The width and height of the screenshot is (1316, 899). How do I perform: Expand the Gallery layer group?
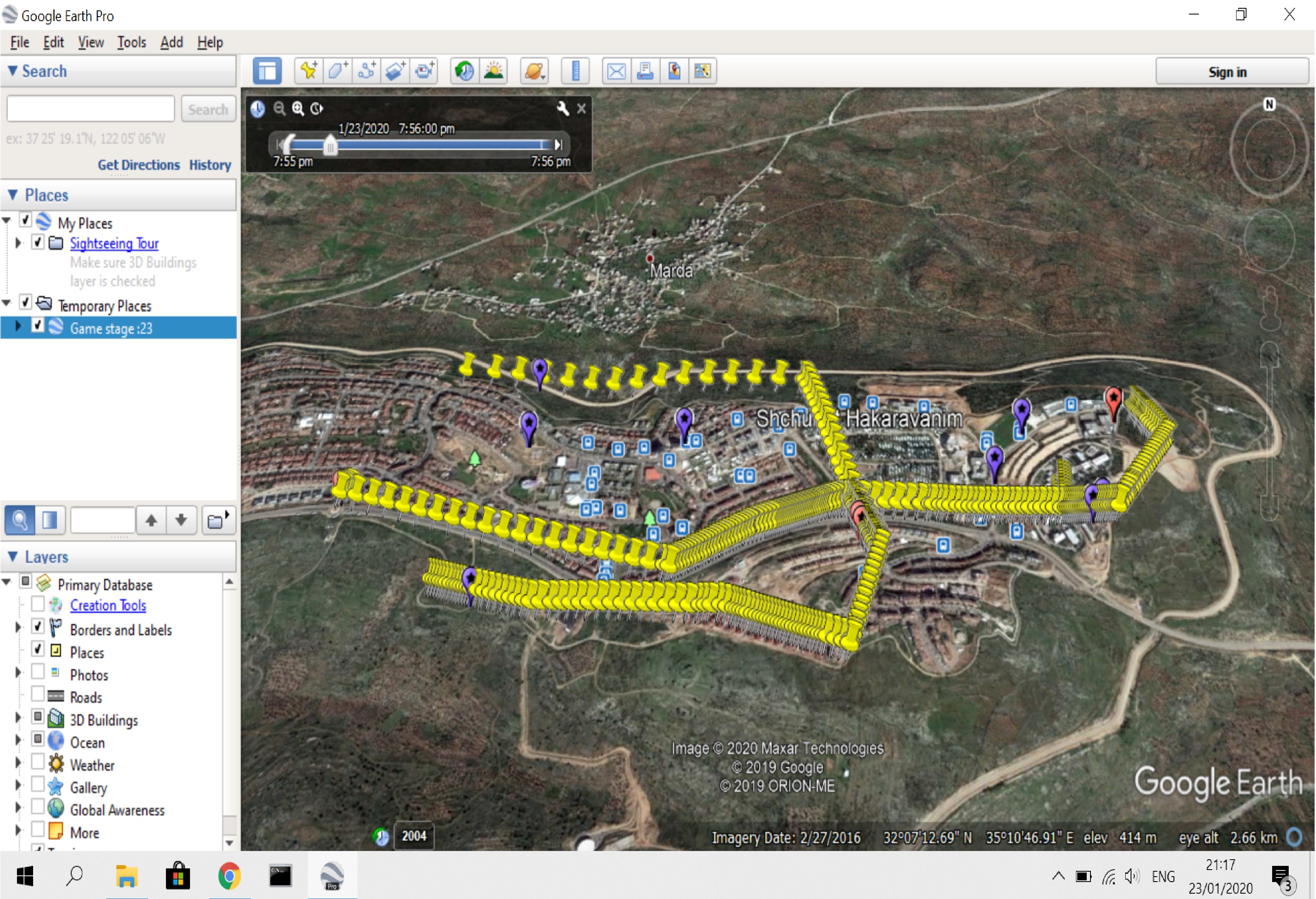coord(18,785)
